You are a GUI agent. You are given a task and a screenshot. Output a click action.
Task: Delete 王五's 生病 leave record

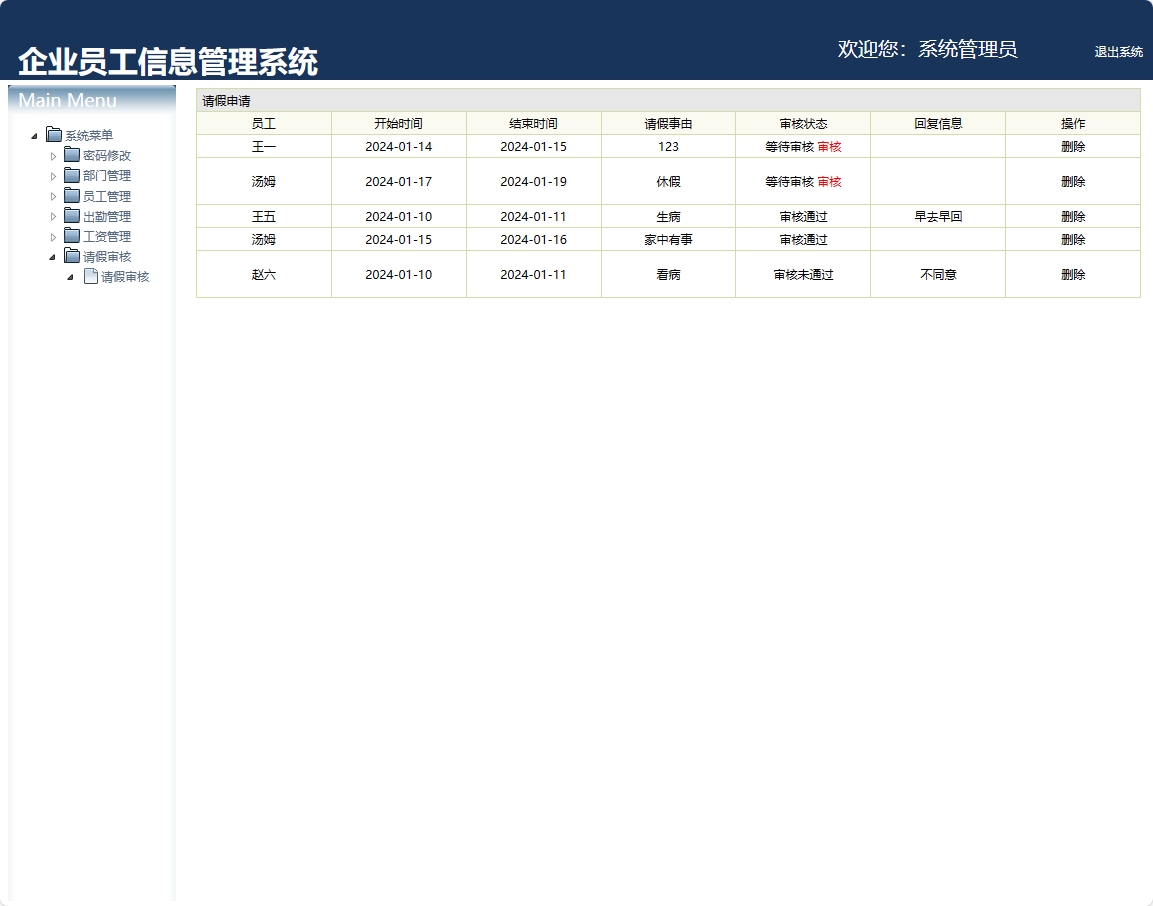point(1072,217)
